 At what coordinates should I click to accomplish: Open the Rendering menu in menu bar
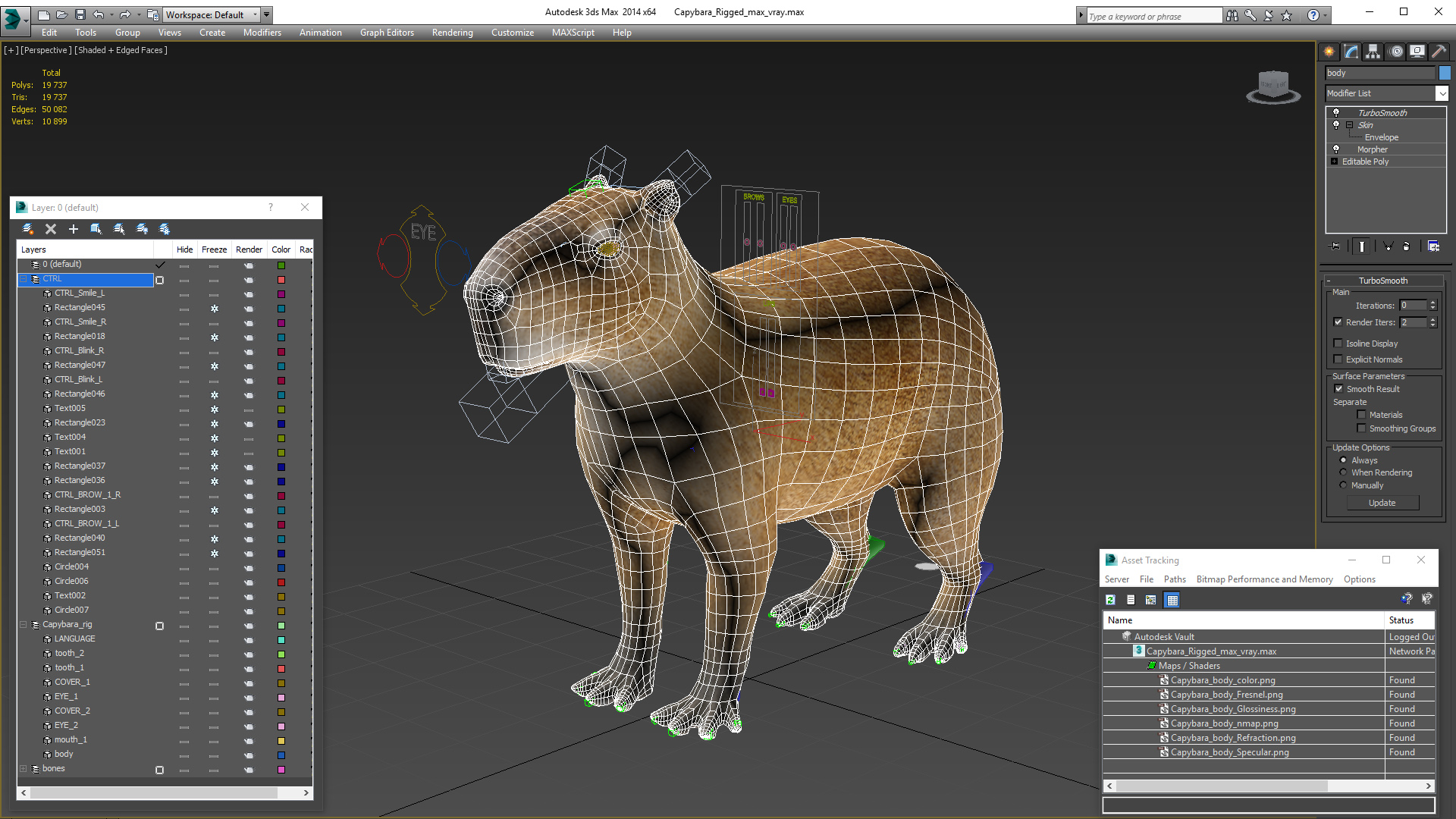click(452, 32)
